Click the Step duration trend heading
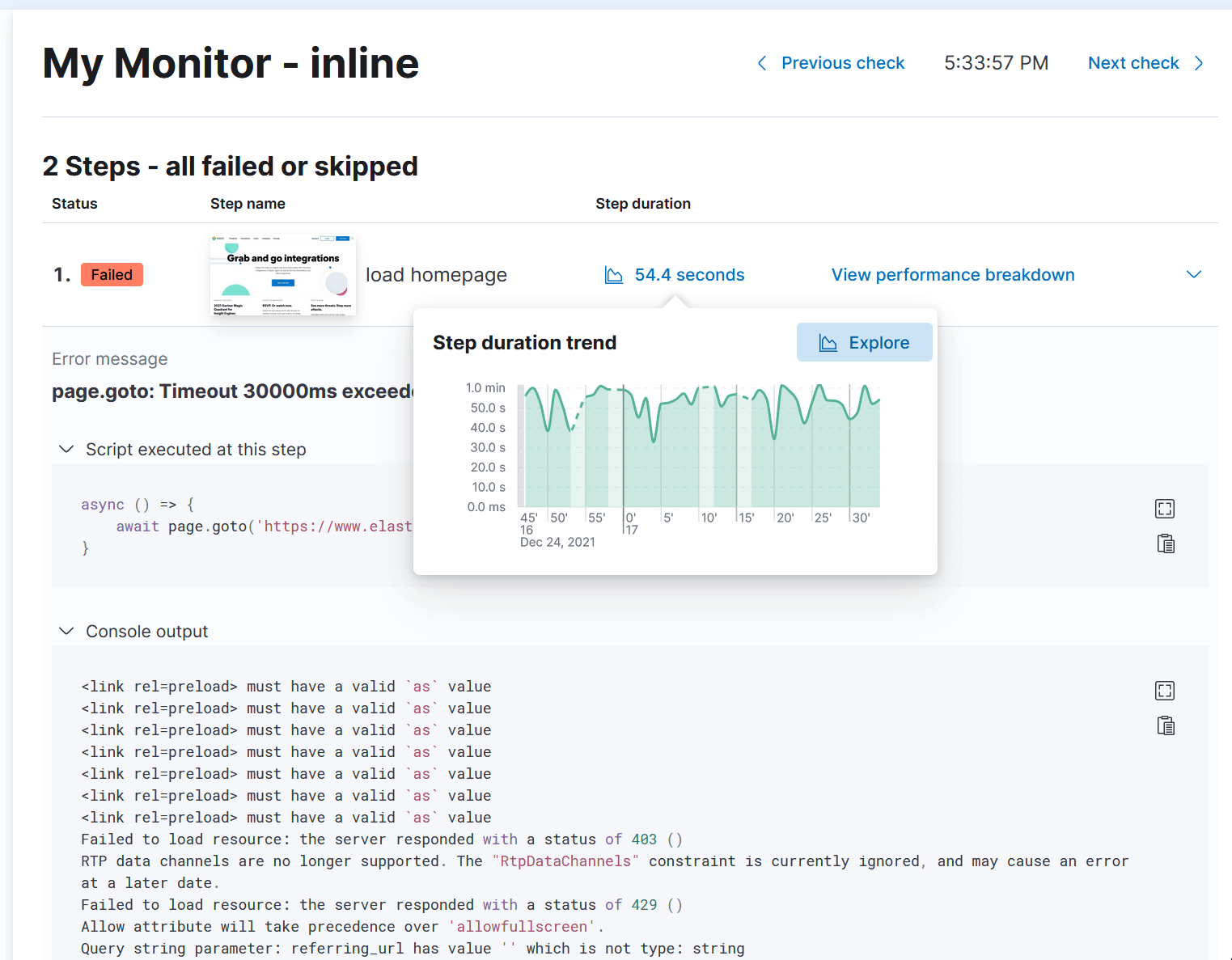This screenshot has height=960, width=1232. 524,343
